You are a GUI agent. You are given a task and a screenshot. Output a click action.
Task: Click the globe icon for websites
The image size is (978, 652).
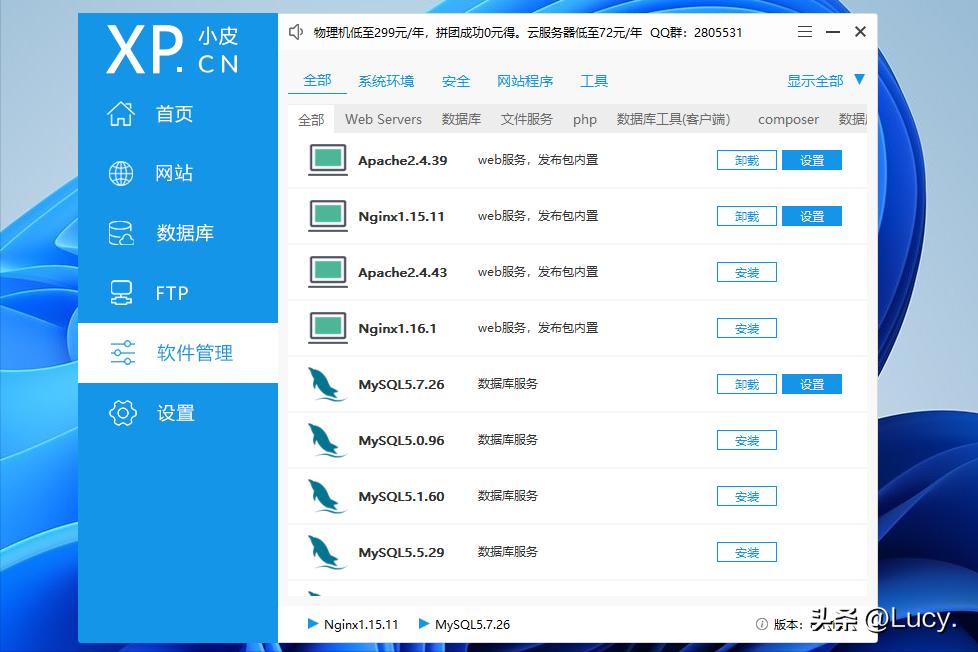(x=121, y=173)
